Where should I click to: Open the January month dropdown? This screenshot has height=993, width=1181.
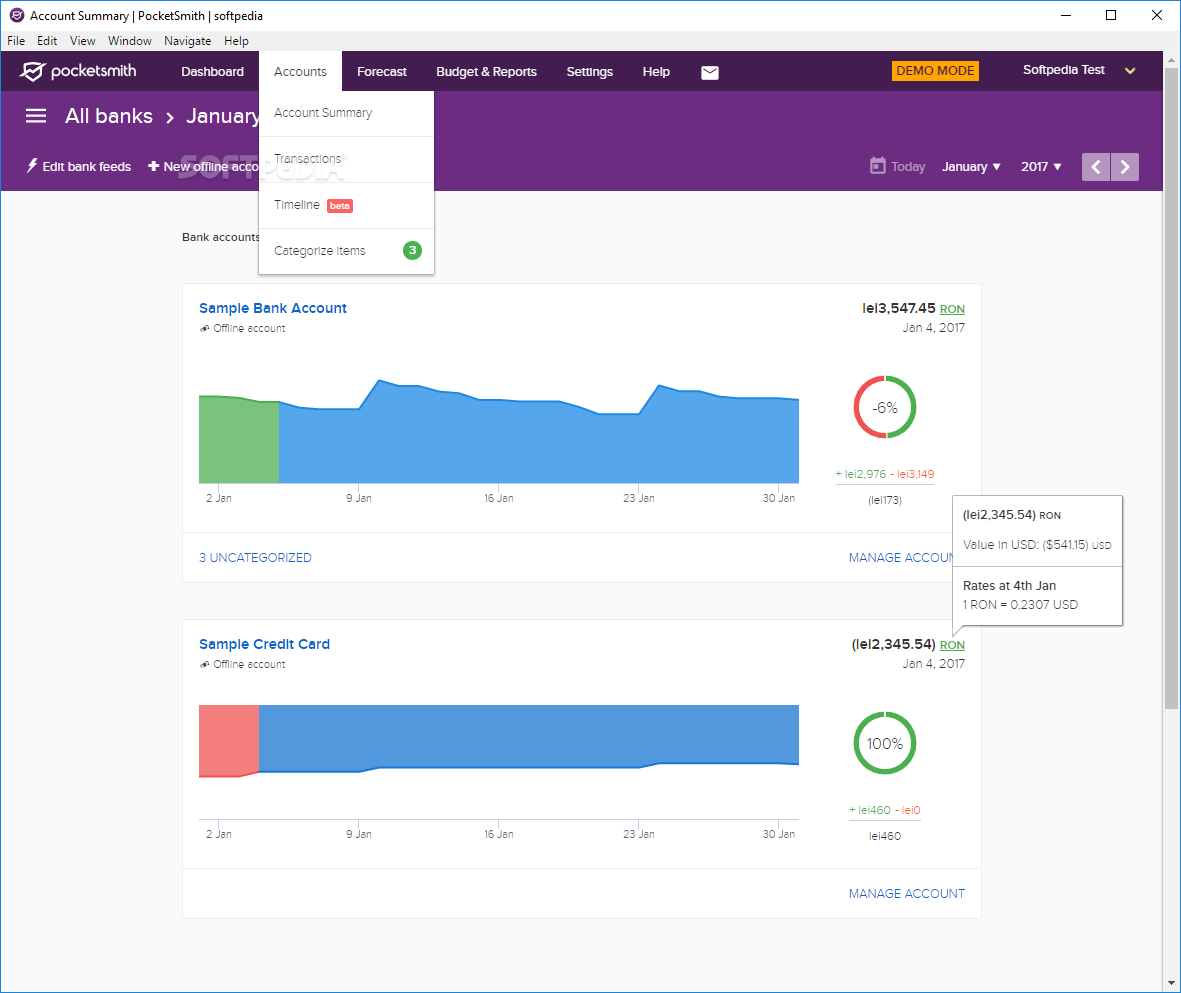tap(971, 167)
